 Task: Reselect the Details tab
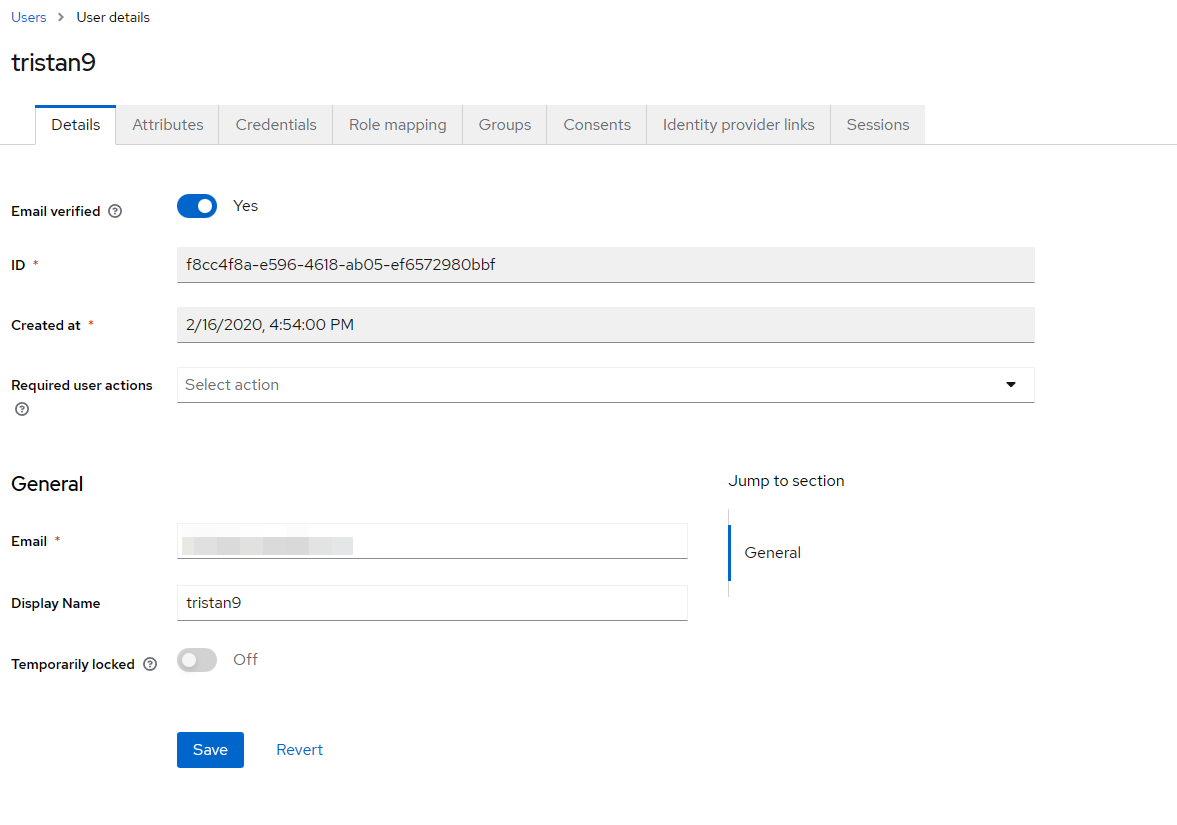[x=75, y=124]
